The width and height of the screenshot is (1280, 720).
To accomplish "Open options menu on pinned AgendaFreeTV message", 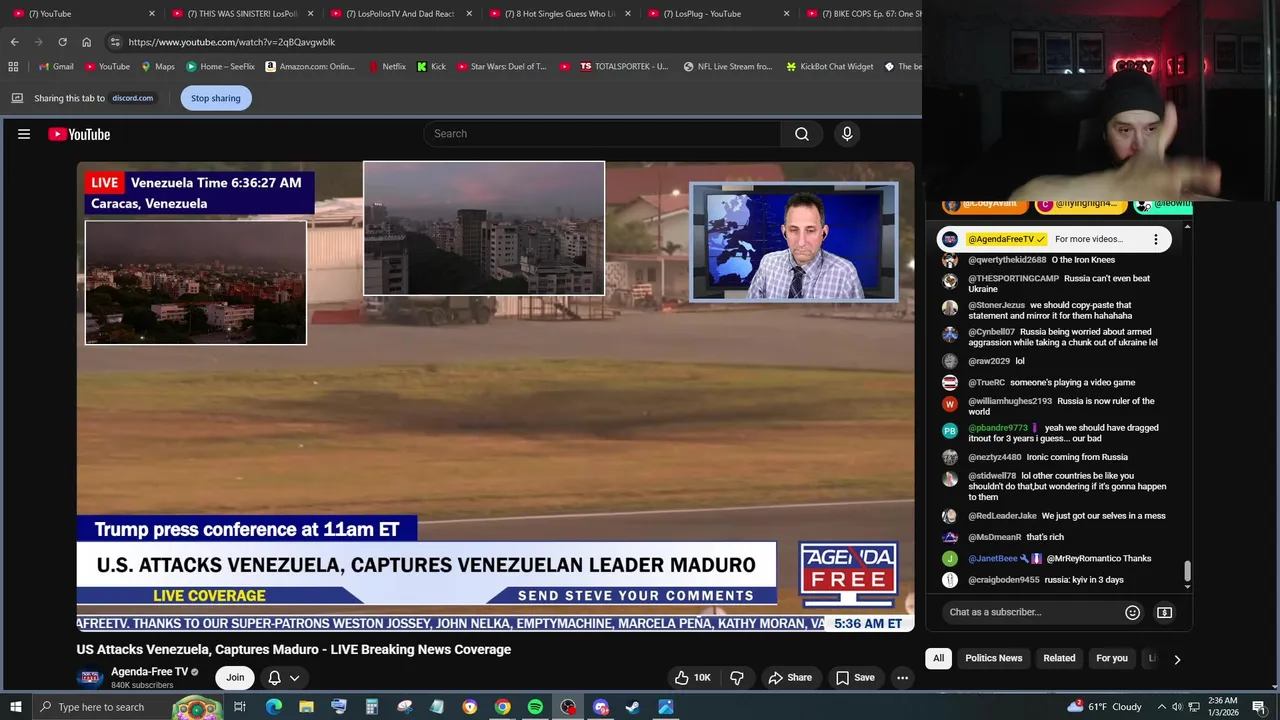I will point(1156,239).
